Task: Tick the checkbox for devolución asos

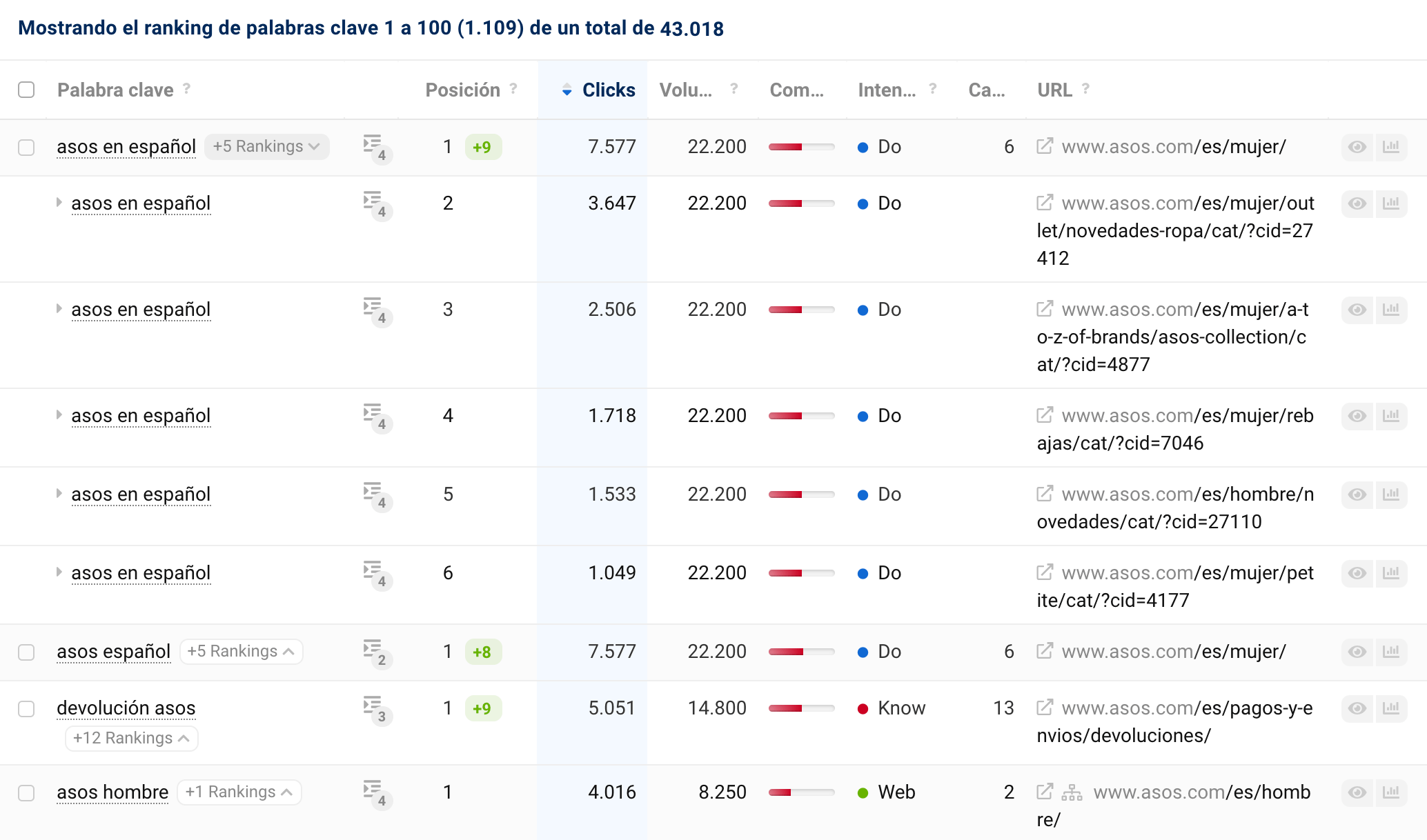Action: point(26,709)
